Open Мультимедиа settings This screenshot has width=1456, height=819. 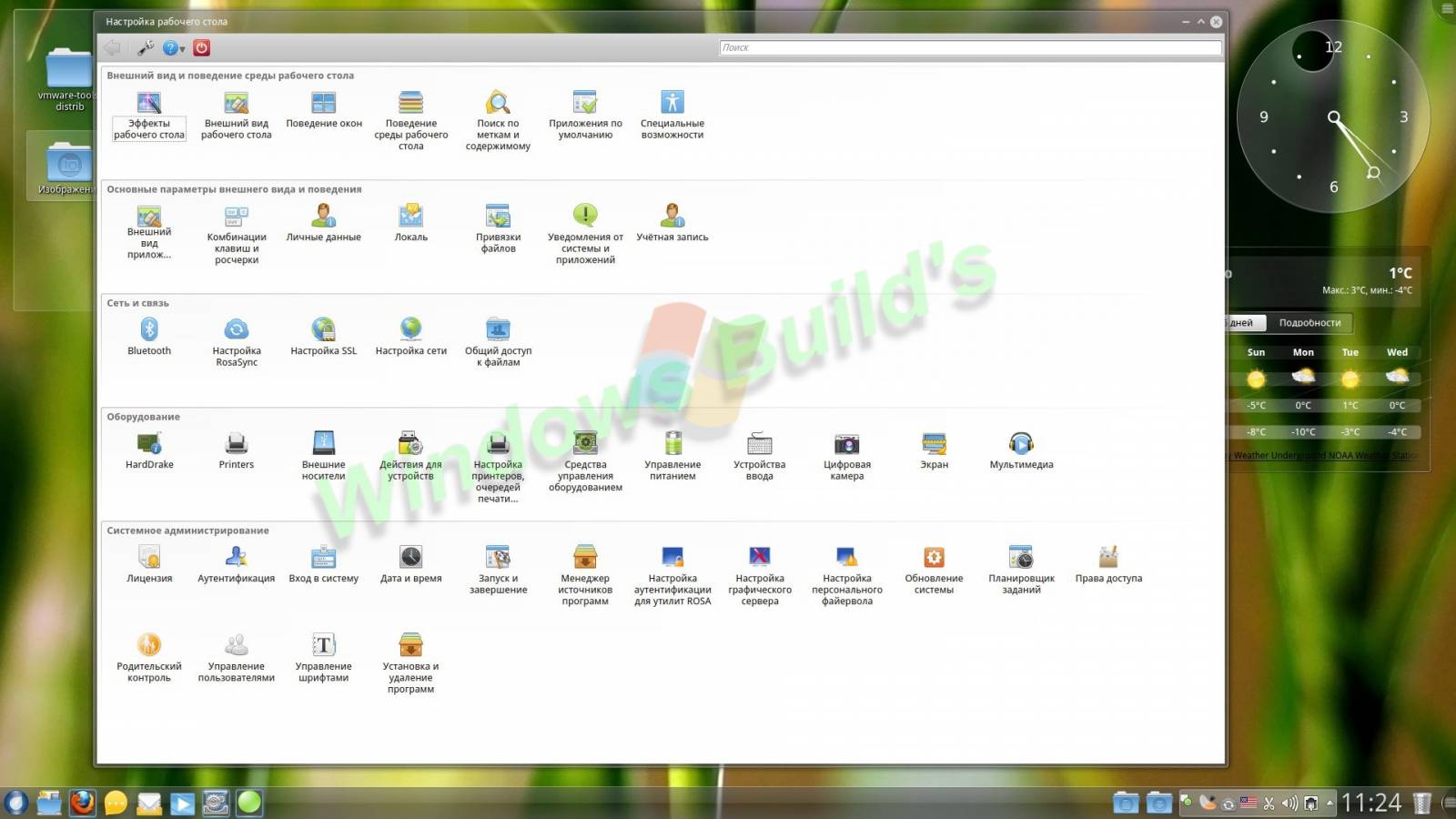point(1021,451)
